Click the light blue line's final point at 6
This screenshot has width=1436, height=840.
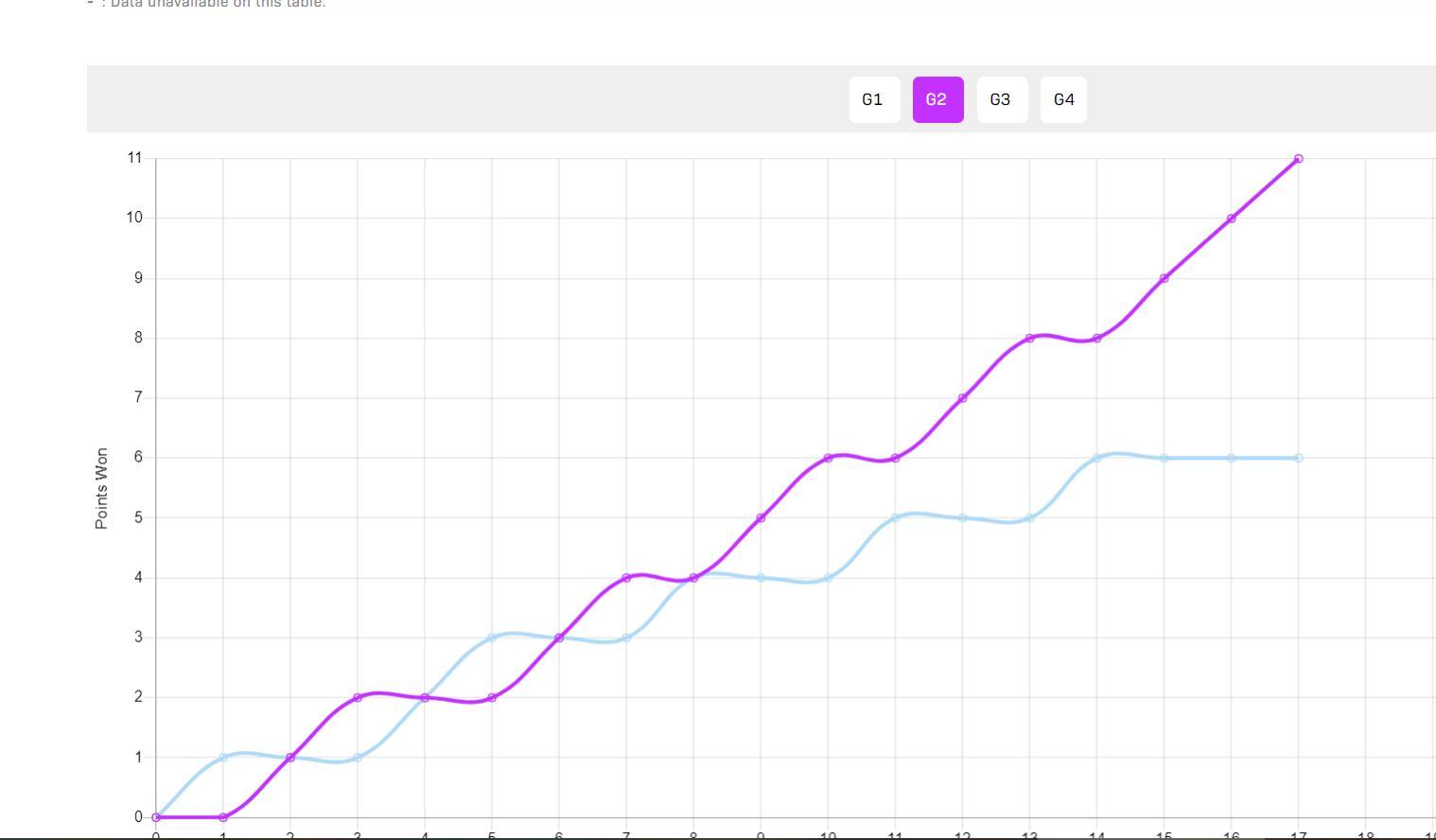1298,458
